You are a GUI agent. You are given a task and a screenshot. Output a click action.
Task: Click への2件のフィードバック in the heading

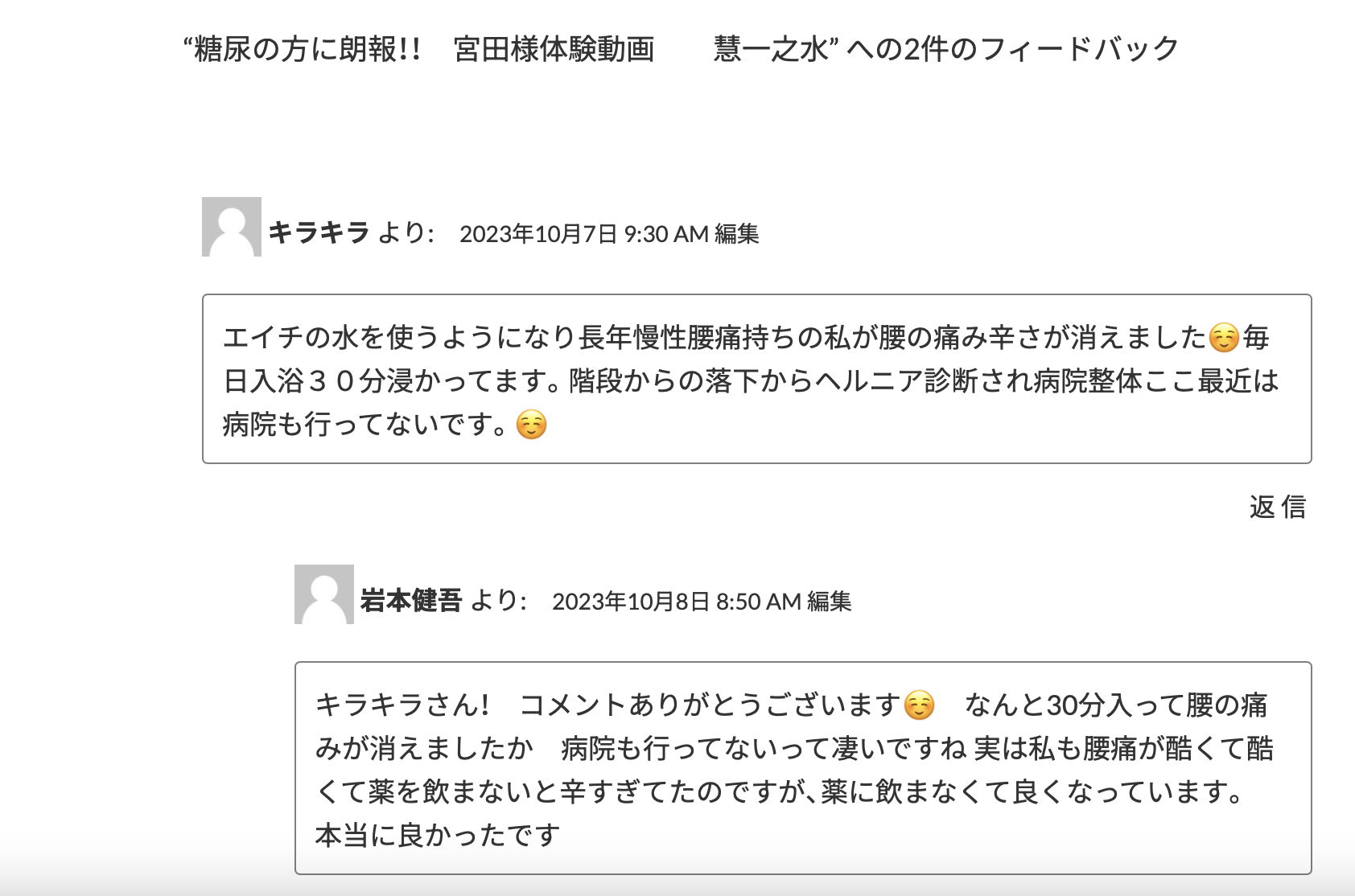pos(1012,50)
